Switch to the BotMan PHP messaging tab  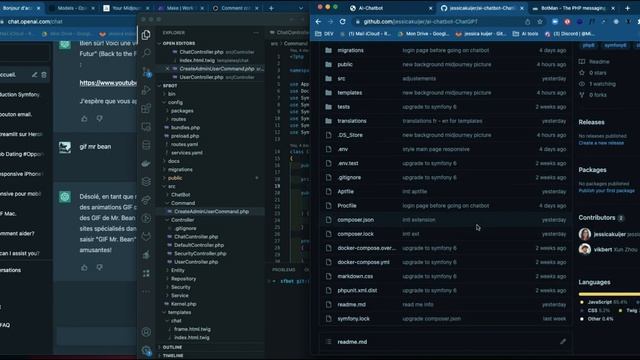click(573, 8)
